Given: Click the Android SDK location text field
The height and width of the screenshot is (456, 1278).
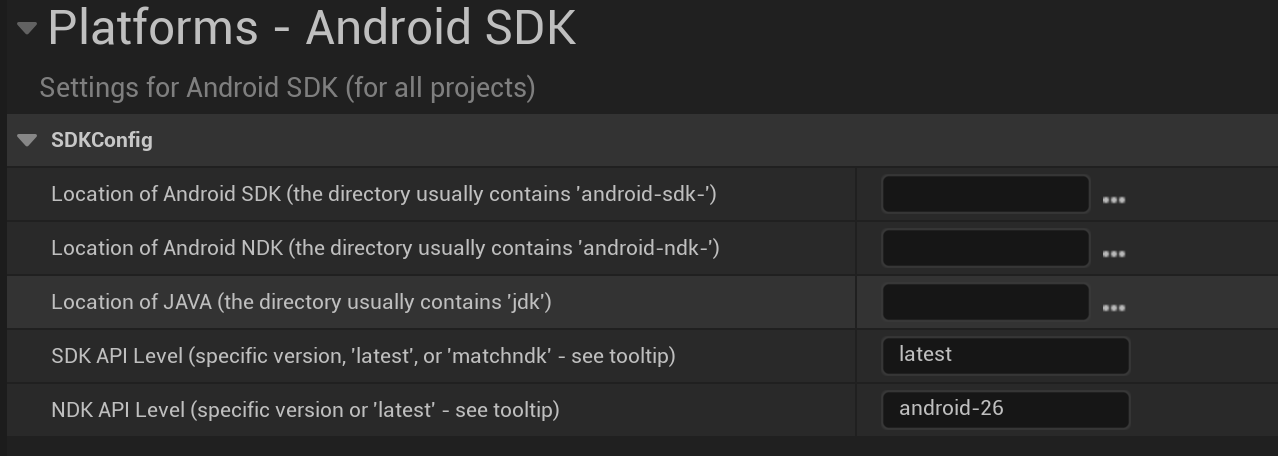Looking at the screenshot, I should click(984, 194).
